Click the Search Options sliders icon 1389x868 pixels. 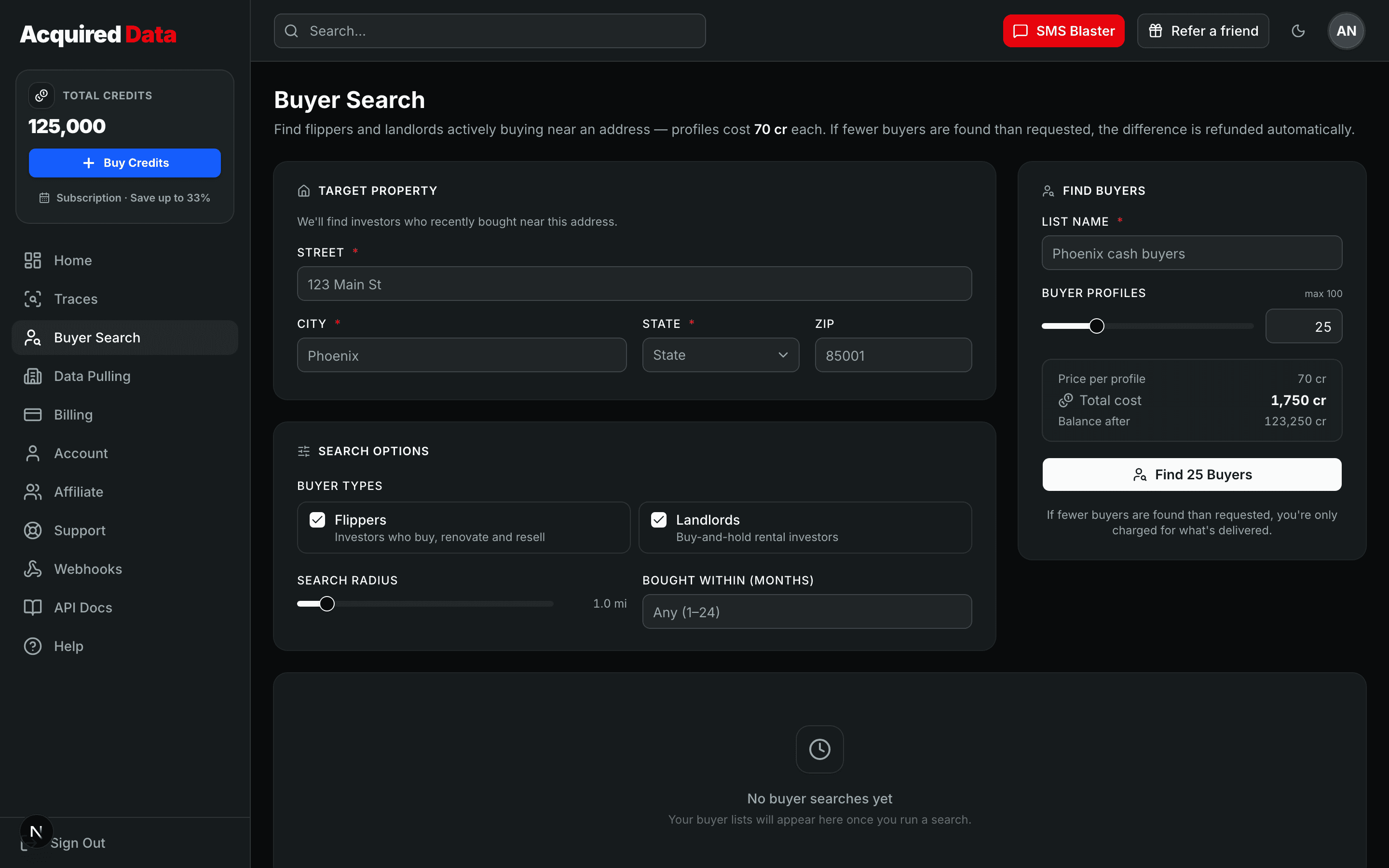point(304,451)
